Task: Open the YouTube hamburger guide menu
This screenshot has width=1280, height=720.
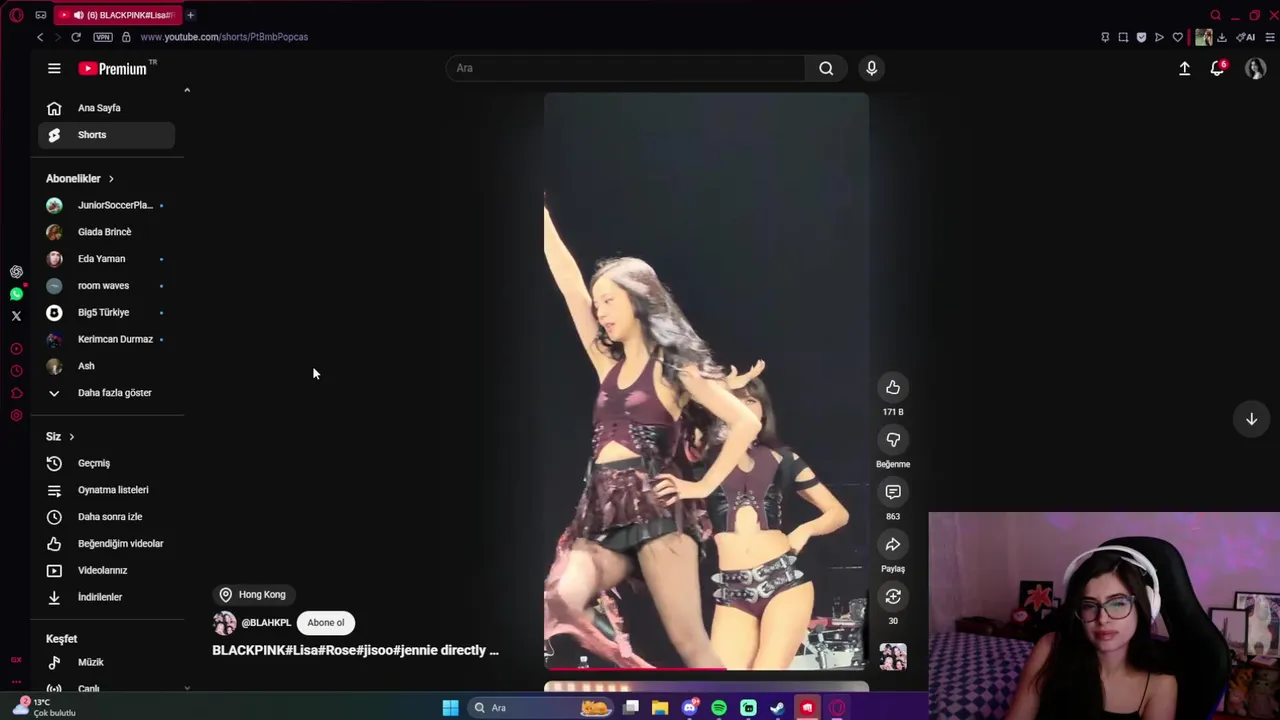Action: (54, 68)
